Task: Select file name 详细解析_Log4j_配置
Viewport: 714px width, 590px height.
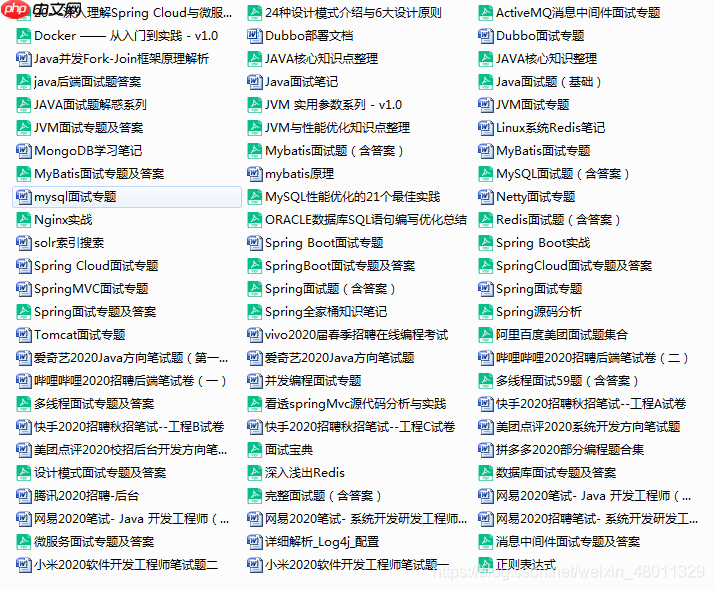Action: [x=322, y=542]
